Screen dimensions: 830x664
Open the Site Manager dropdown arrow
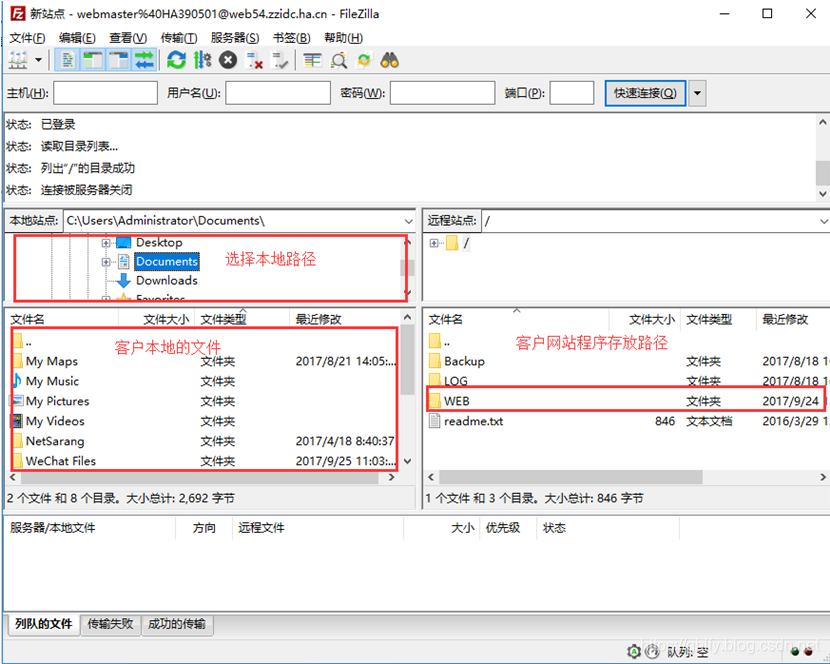38,60
